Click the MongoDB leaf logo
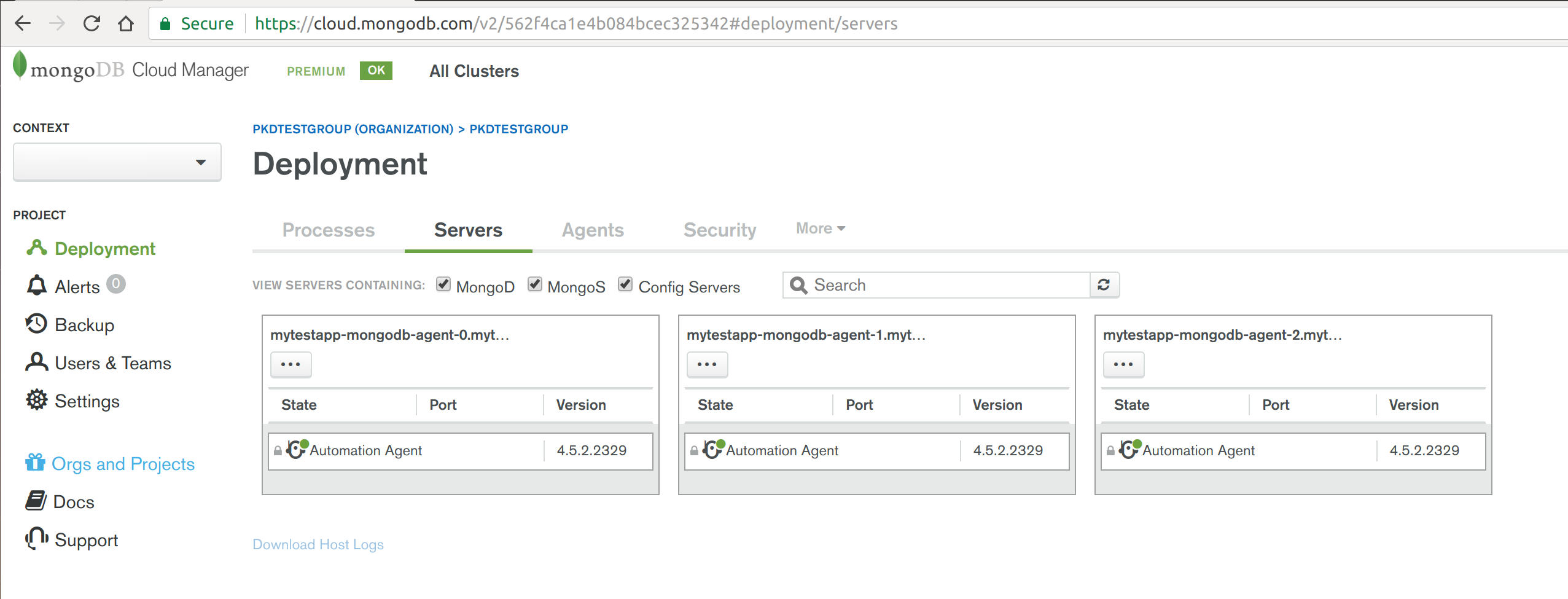Viewport: 1568px width, 599px height. pyautogui.click(x=20, y=65)
